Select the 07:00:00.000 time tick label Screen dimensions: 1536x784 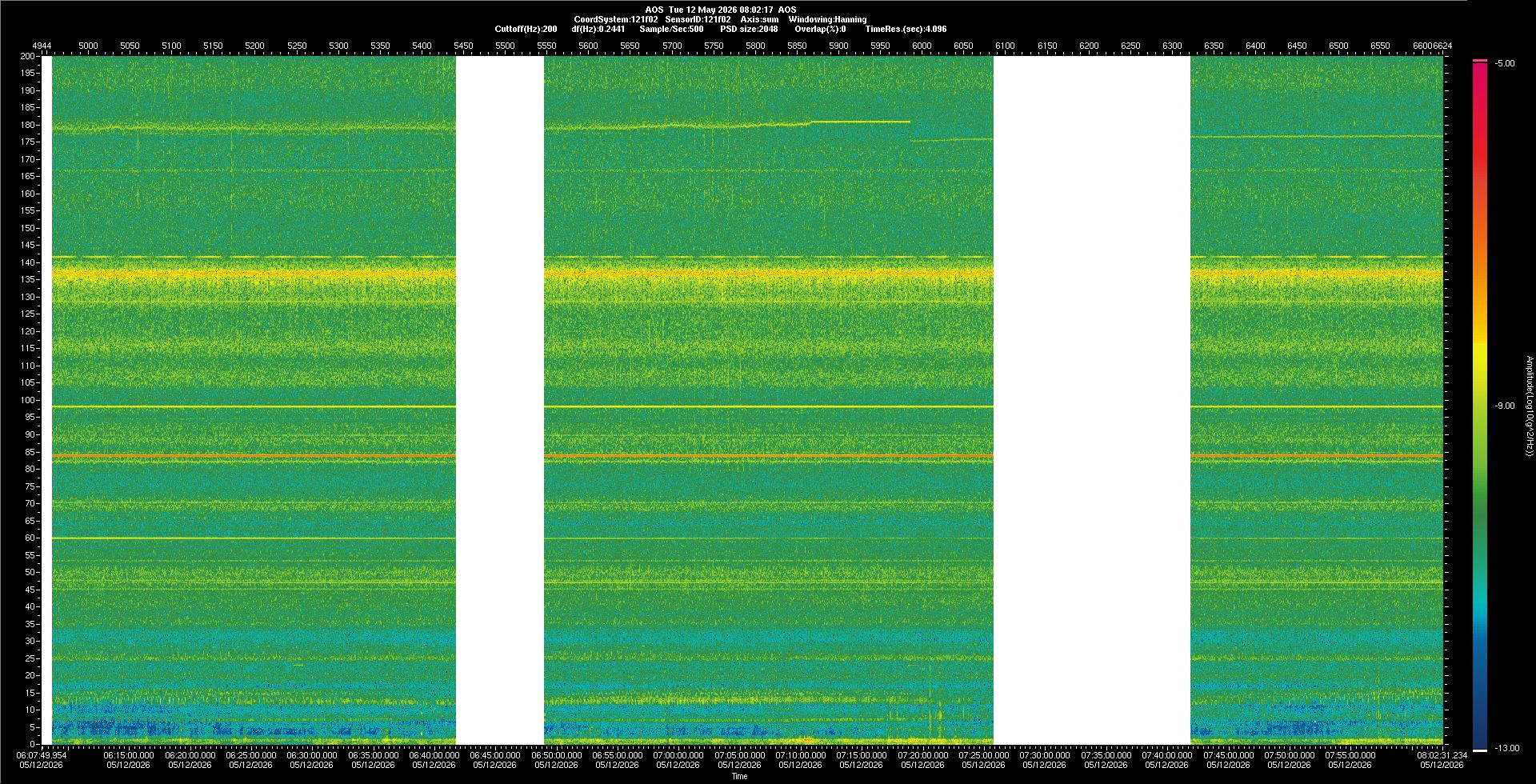(x=678, y=755)
